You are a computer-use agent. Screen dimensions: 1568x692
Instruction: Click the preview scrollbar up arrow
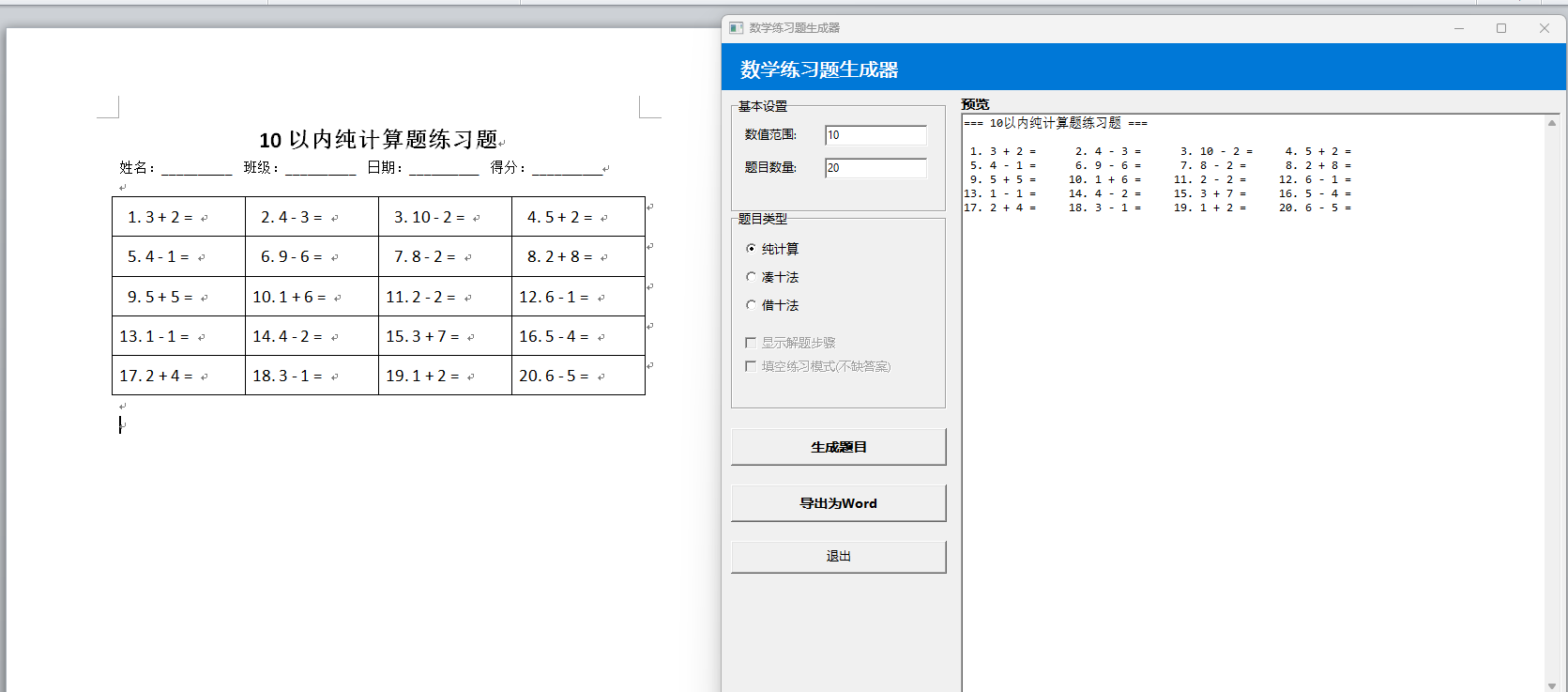coord(1552,123)
